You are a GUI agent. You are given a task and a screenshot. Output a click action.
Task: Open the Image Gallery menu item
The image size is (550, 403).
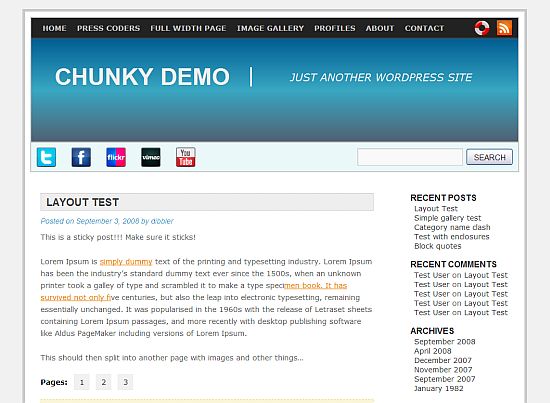pyautogui.click(x=270, y=28)
